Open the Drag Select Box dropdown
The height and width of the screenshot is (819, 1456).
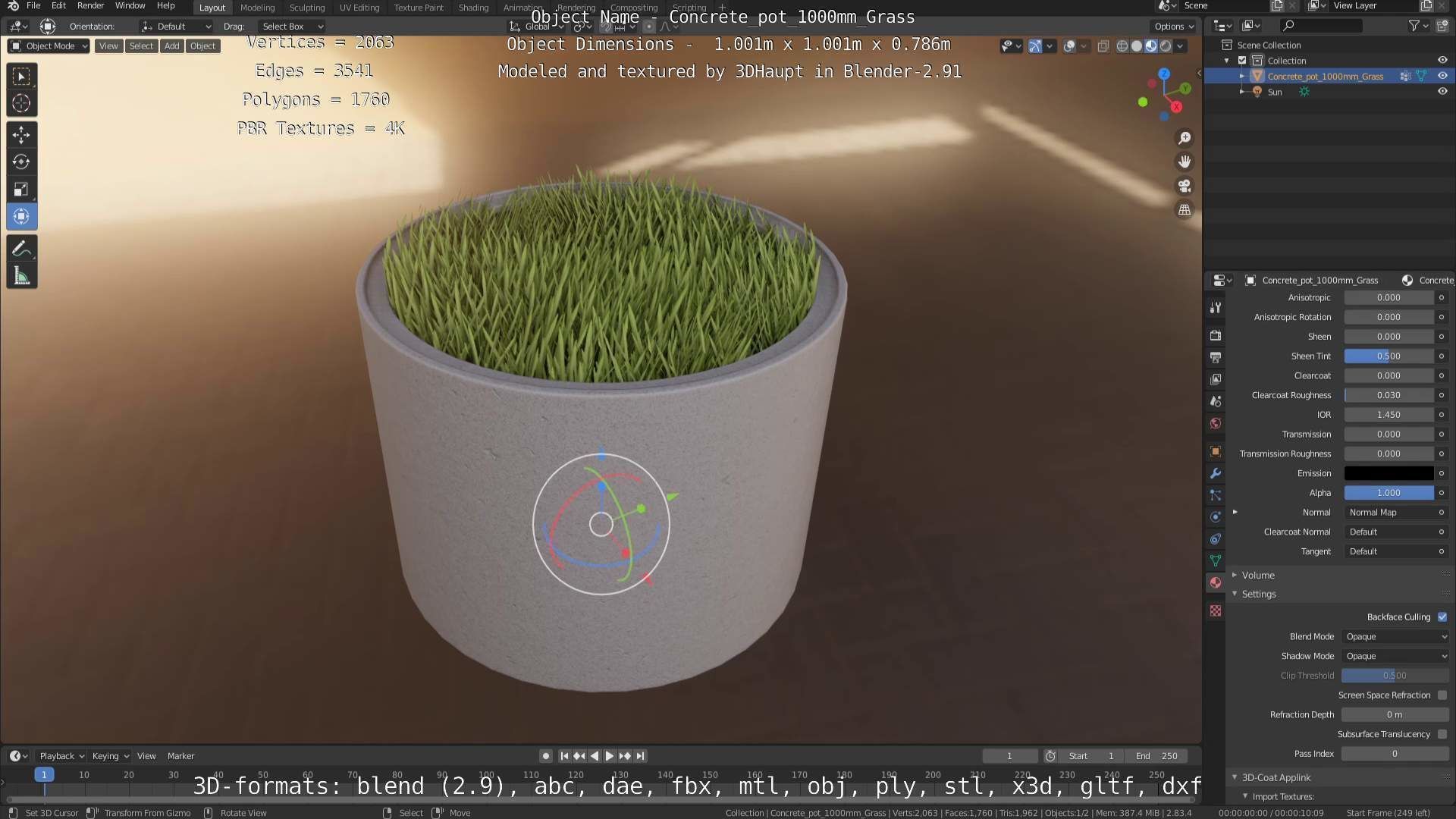click(x=291, y=27)
